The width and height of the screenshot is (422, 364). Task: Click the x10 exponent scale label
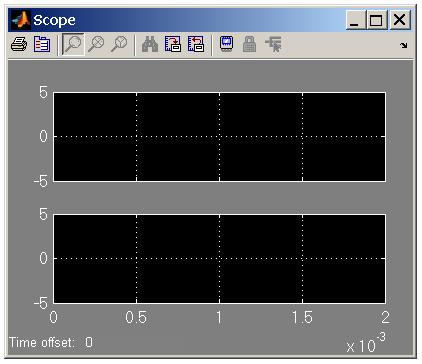(366, 343)
